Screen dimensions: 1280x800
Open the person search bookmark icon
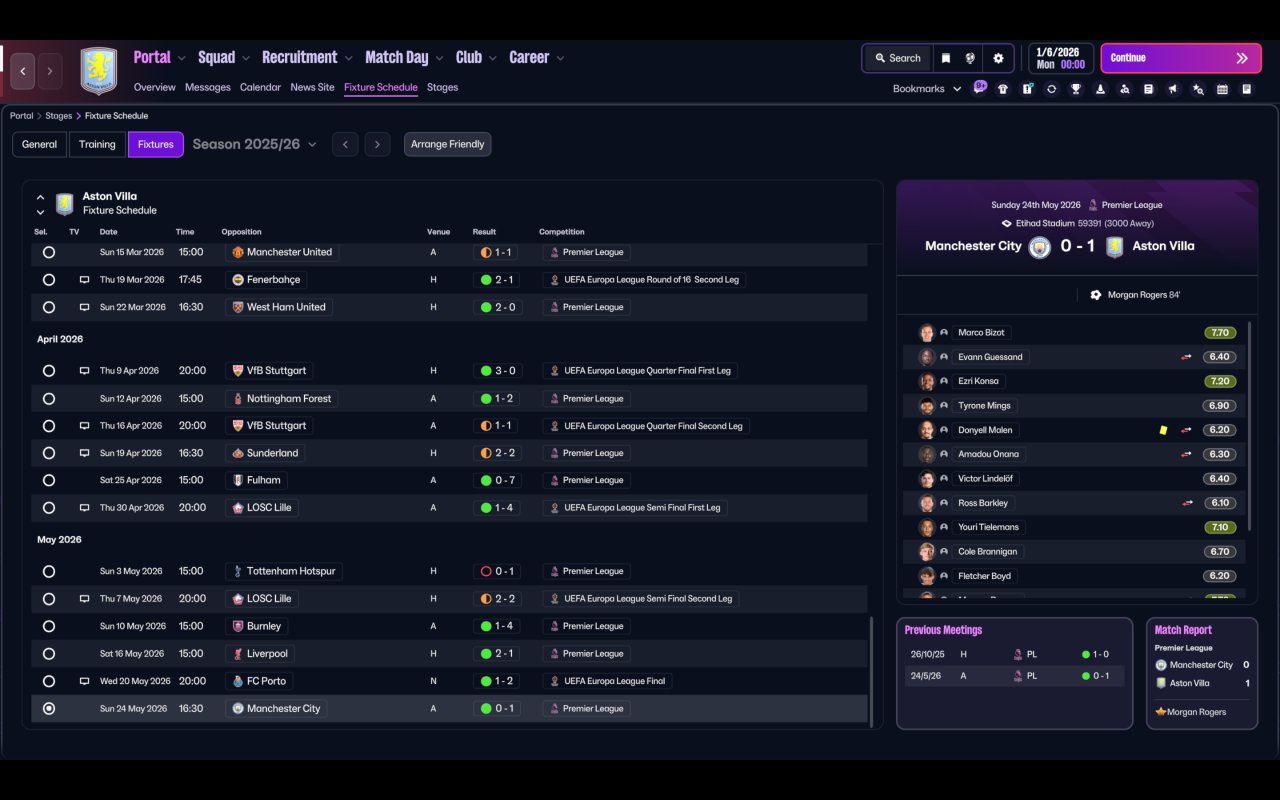click(1125, 89)
